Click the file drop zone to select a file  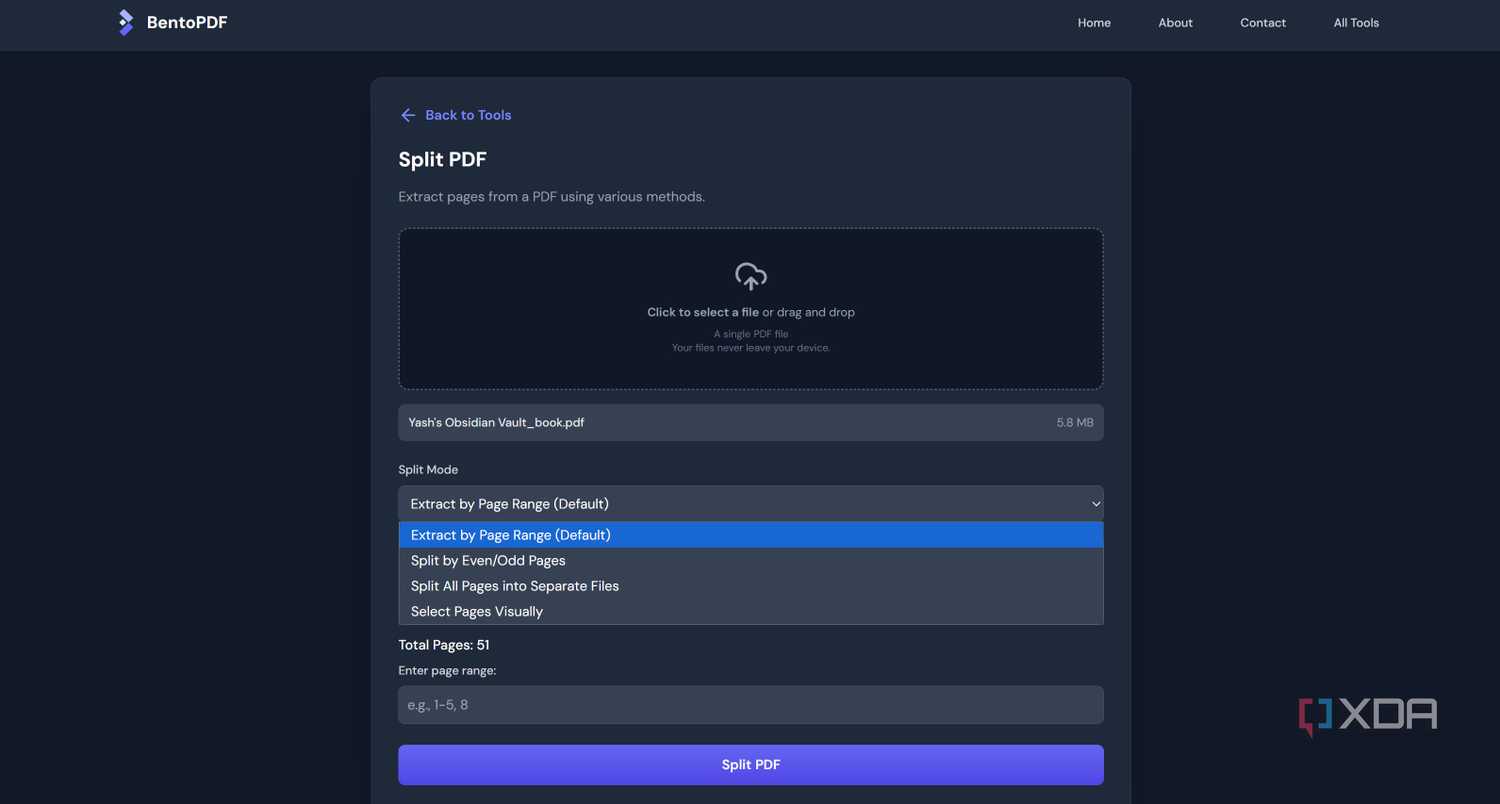tap(751, 309)
